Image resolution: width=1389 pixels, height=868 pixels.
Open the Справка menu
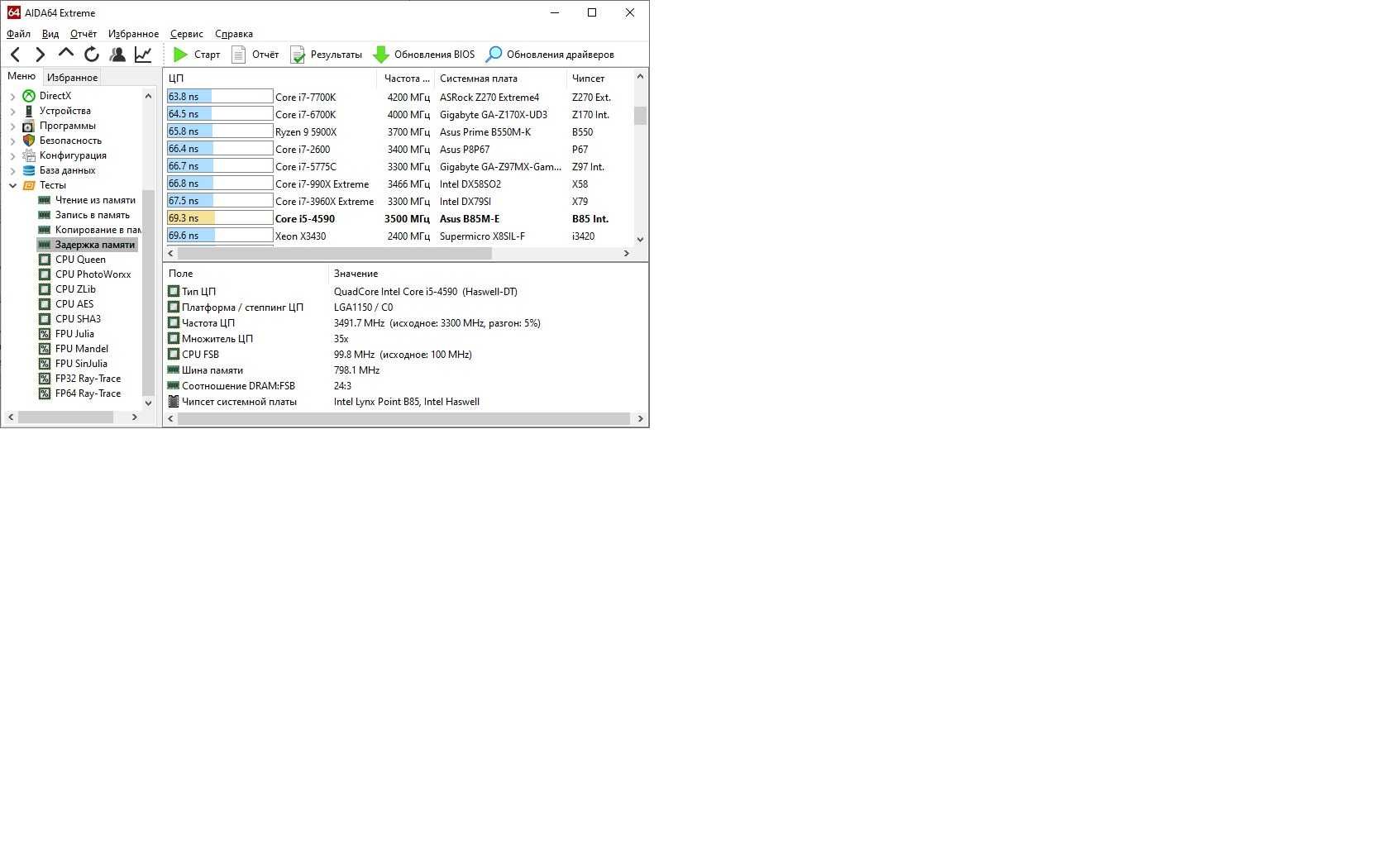(x=234, y=34)
